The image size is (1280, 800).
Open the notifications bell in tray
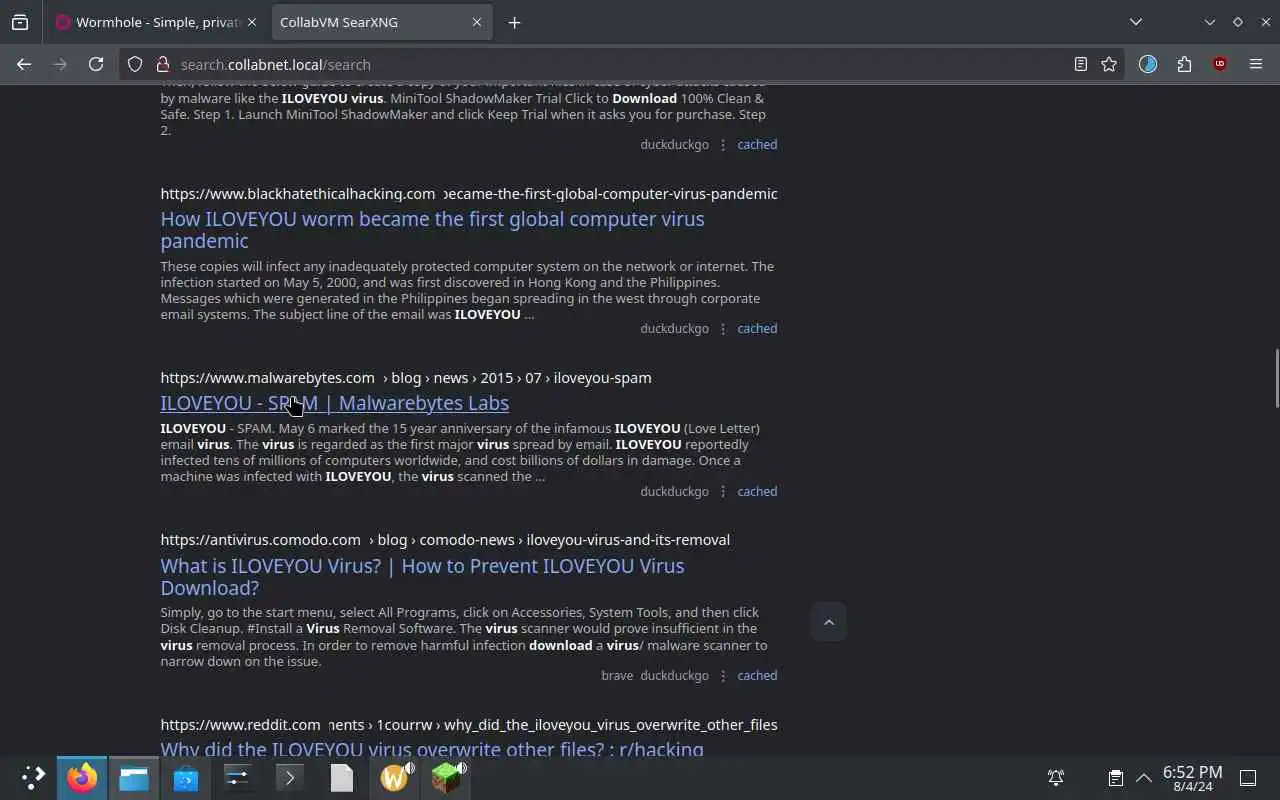tap(1056, 777)
